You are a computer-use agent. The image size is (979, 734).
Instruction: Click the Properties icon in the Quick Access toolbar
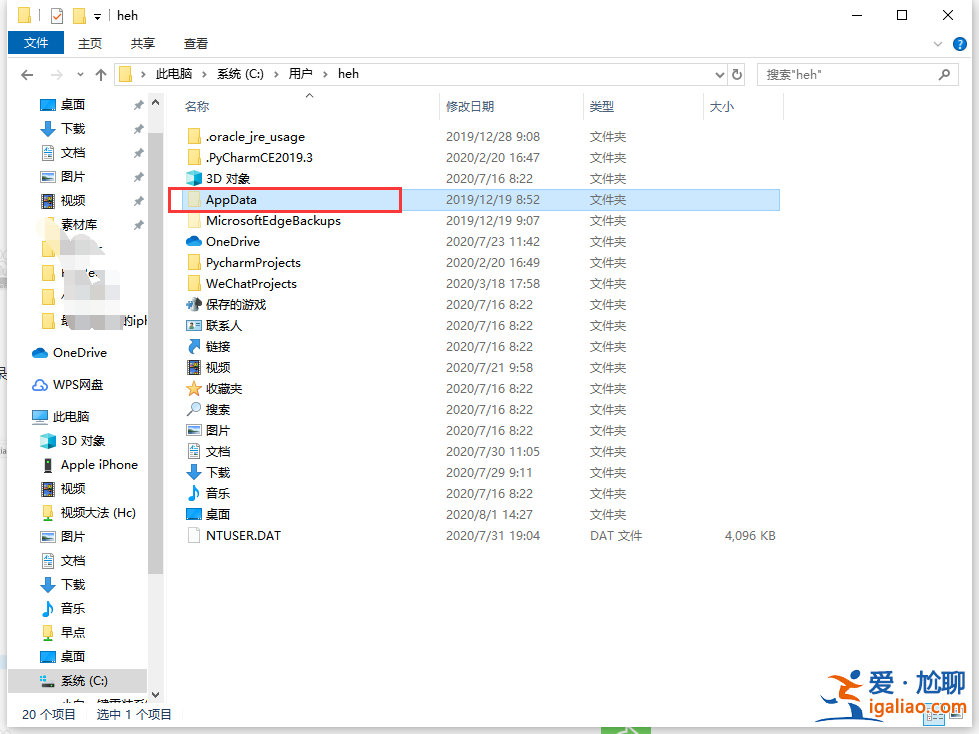point(57,15)
